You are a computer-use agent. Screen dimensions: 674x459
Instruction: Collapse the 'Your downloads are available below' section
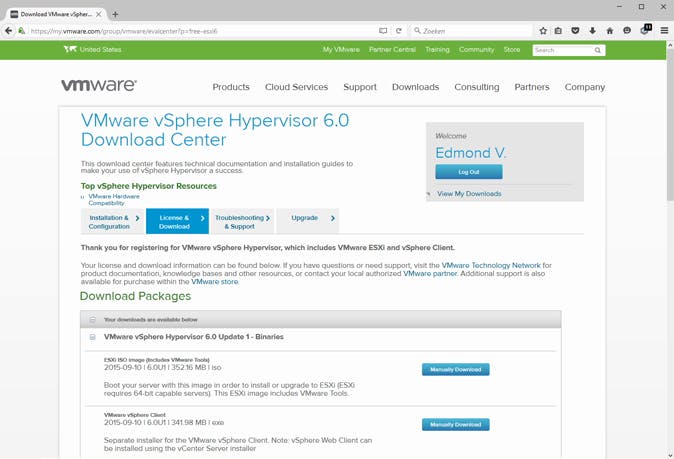(92, 320)
